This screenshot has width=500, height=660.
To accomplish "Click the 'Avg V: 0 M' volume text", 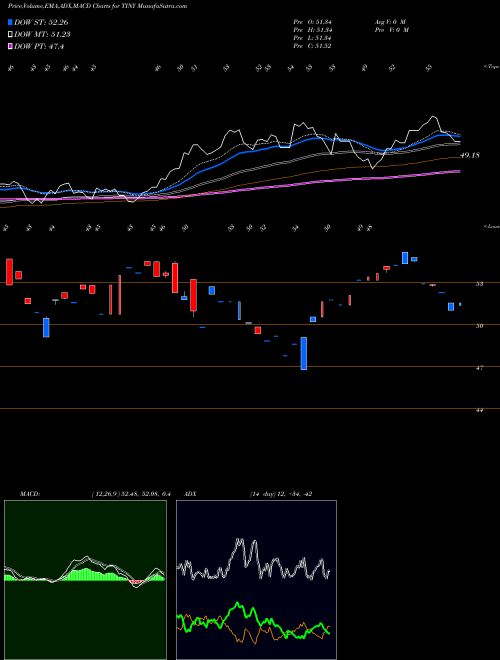I will pos(389,22).
